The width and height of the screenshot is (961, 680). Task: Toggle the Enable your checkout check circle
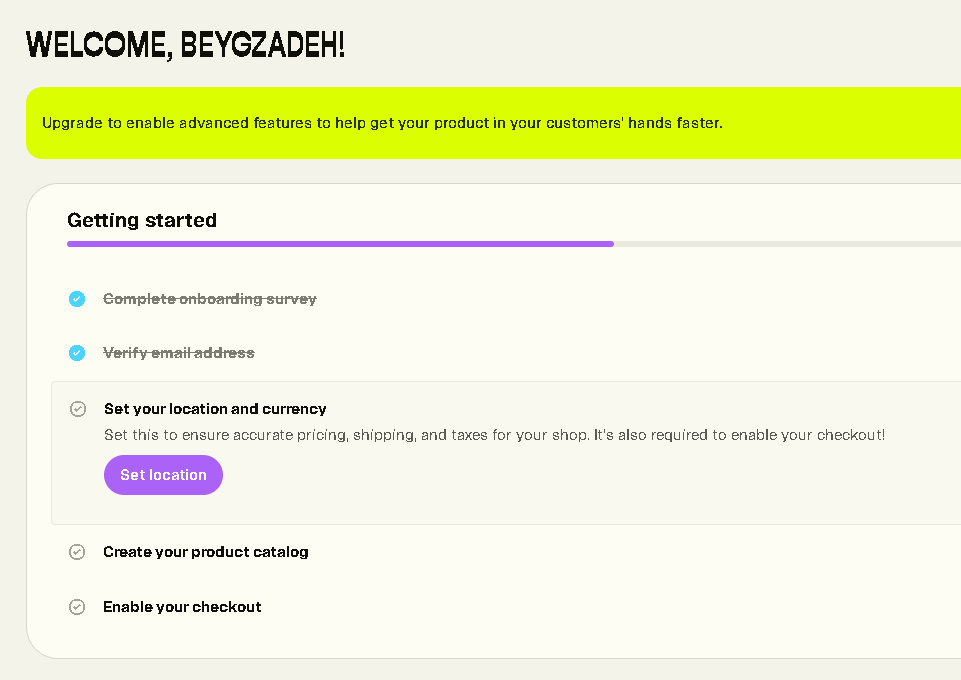(x=77, y=607)
